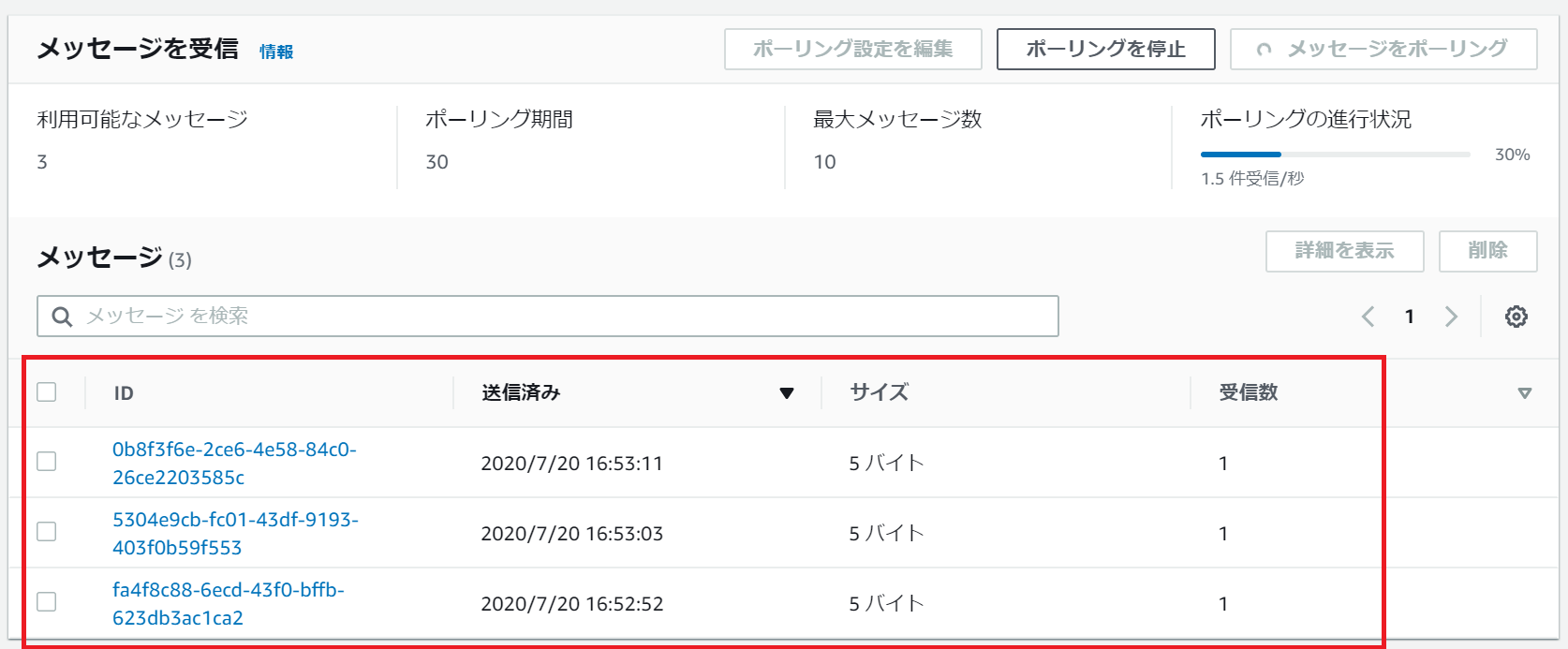1568x649 pixels.
Task: Click timestamp 2020/7/20 16:52:52
Action: (x=571, y=603)
